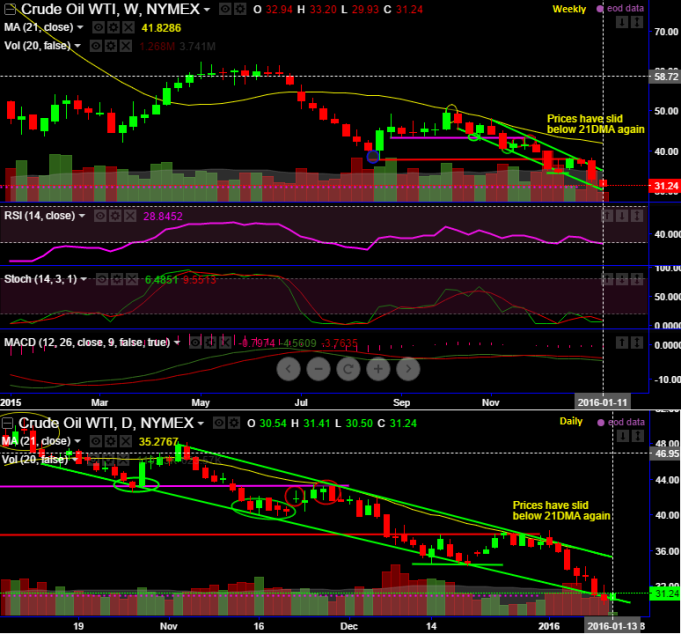Open Stoch (14, 3, 1) settings gear
681x634 pixels.
pos(117,279)
